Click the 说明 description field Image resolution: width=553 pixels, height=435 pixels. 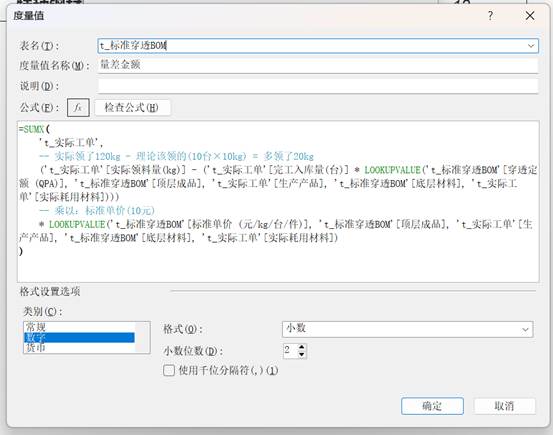tap(318, 86)
